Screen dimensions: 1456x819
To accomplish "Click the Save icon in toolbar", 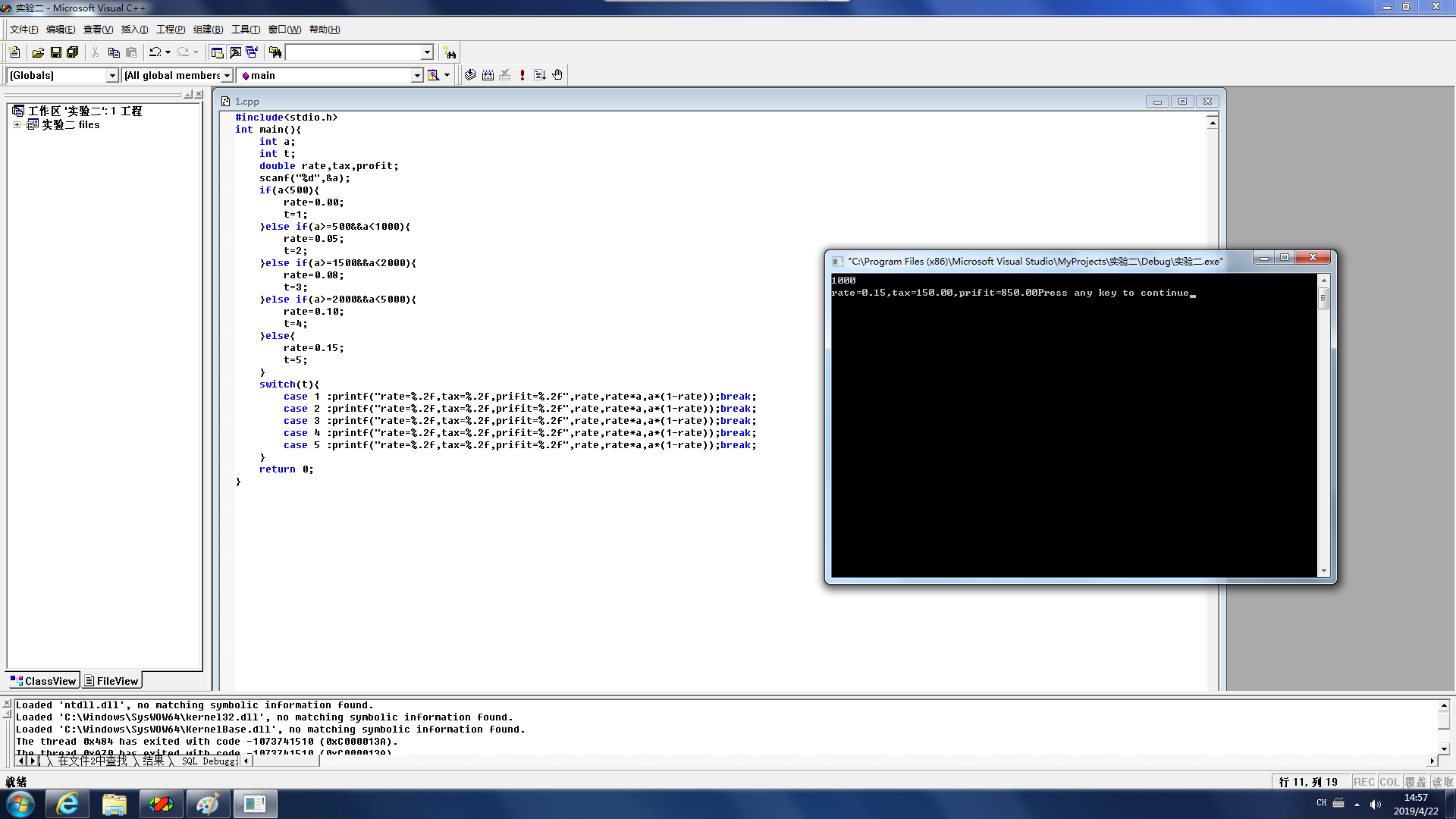I will tap(55, 52).
